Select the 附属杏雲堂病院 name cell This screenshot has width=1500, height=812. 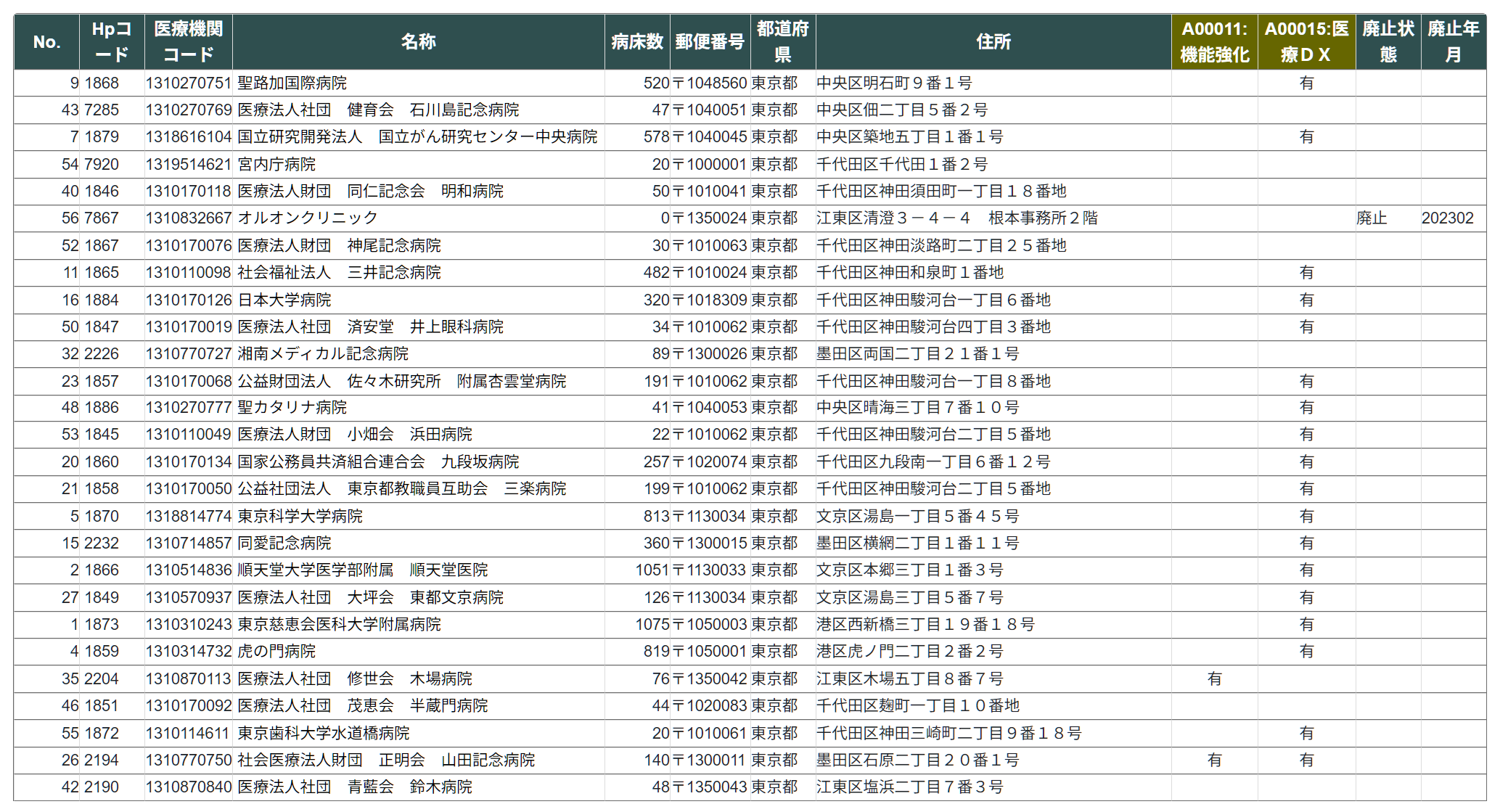coord(419,382)
